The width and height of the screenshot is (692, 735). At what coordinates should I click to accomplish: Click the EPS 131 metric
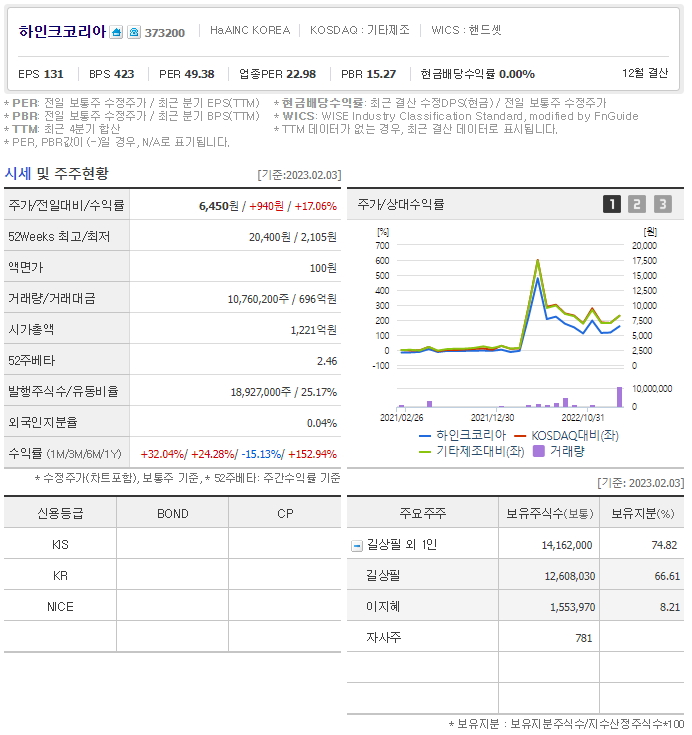[x=41, y=74]
